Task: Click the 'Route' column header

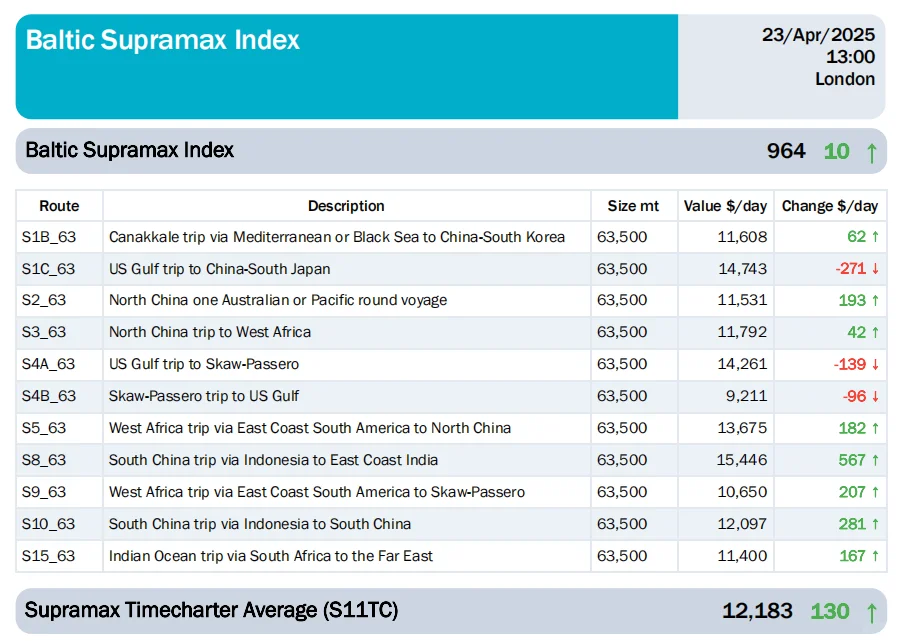Action: point(59,206)
